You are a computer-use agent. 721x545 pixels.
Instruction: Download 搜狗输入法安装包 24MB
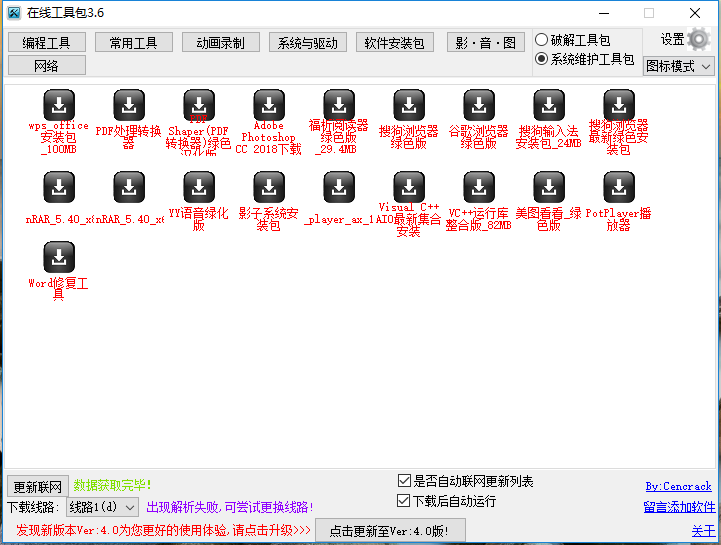coord(549,105)
